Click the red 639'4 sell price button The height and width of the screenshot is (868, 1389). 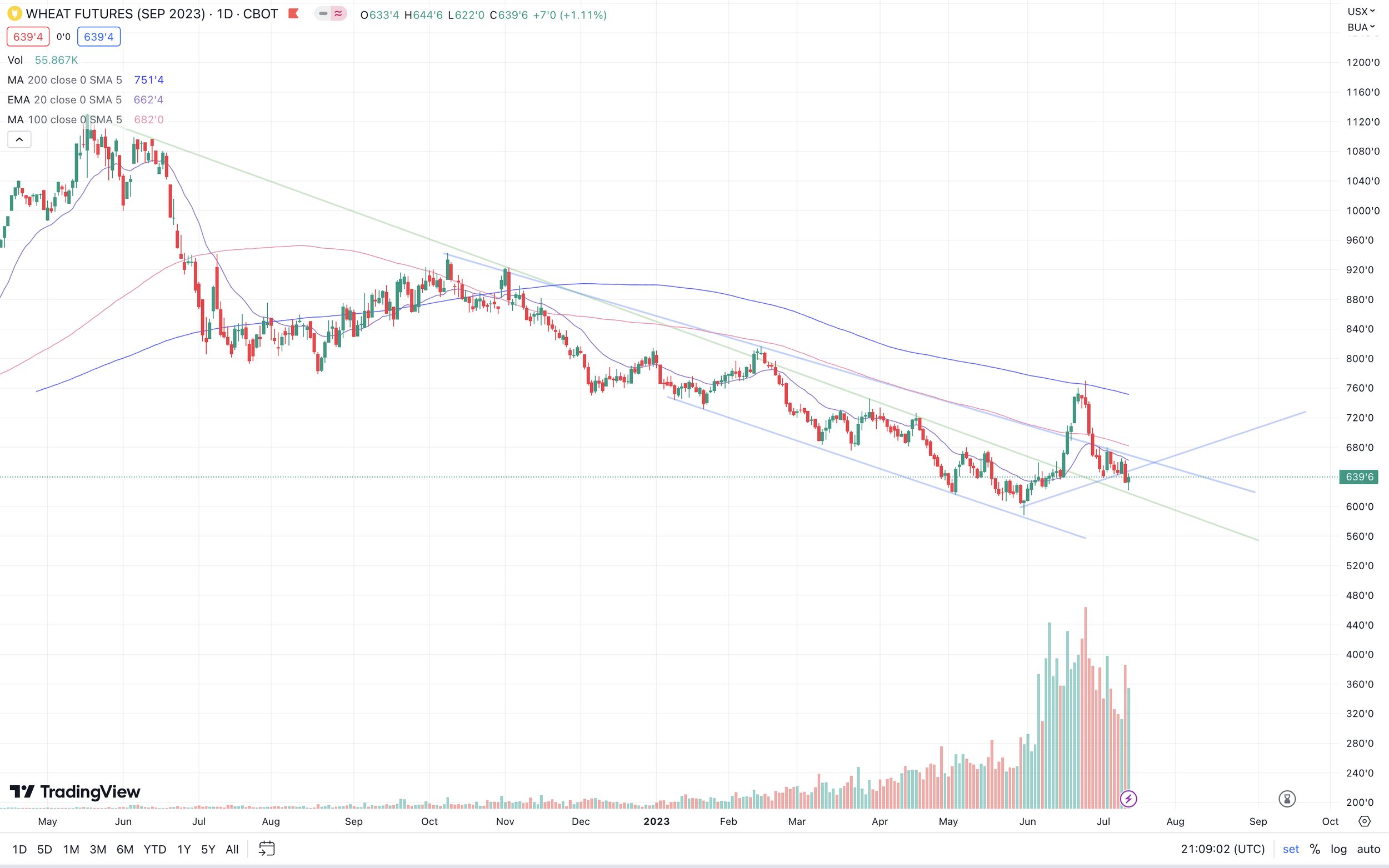[x=28, y=37]
